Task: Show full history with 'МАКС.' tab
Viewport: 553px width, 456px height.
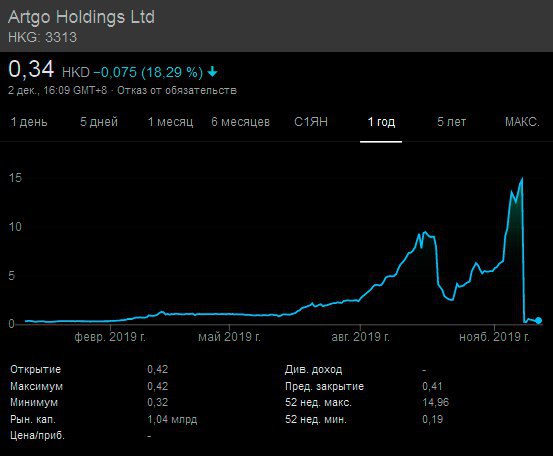Action: (x=522, y=122)
